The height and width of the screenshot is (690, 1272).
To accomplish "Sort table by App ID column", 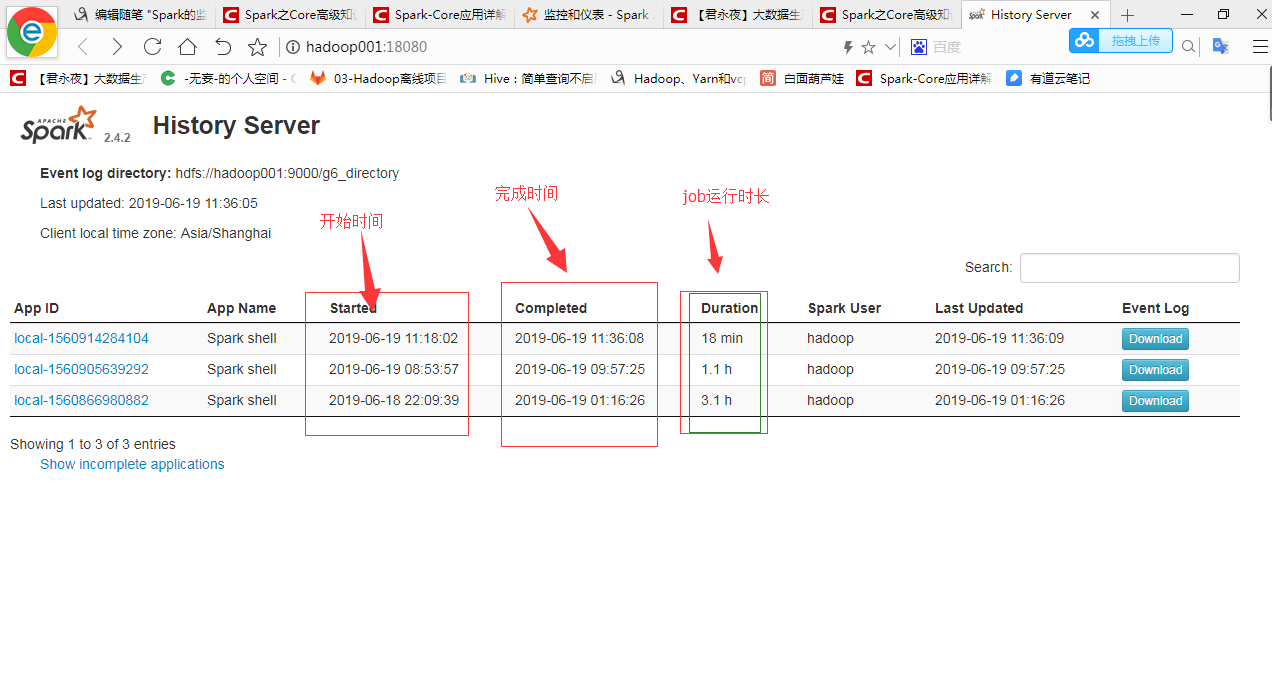I will [37, 308].
